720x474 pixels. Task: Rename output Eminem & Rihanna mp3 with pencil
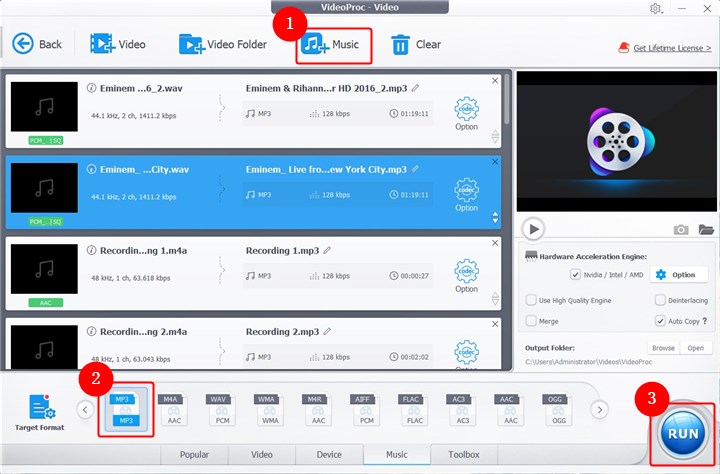click(x=415, y=88)
